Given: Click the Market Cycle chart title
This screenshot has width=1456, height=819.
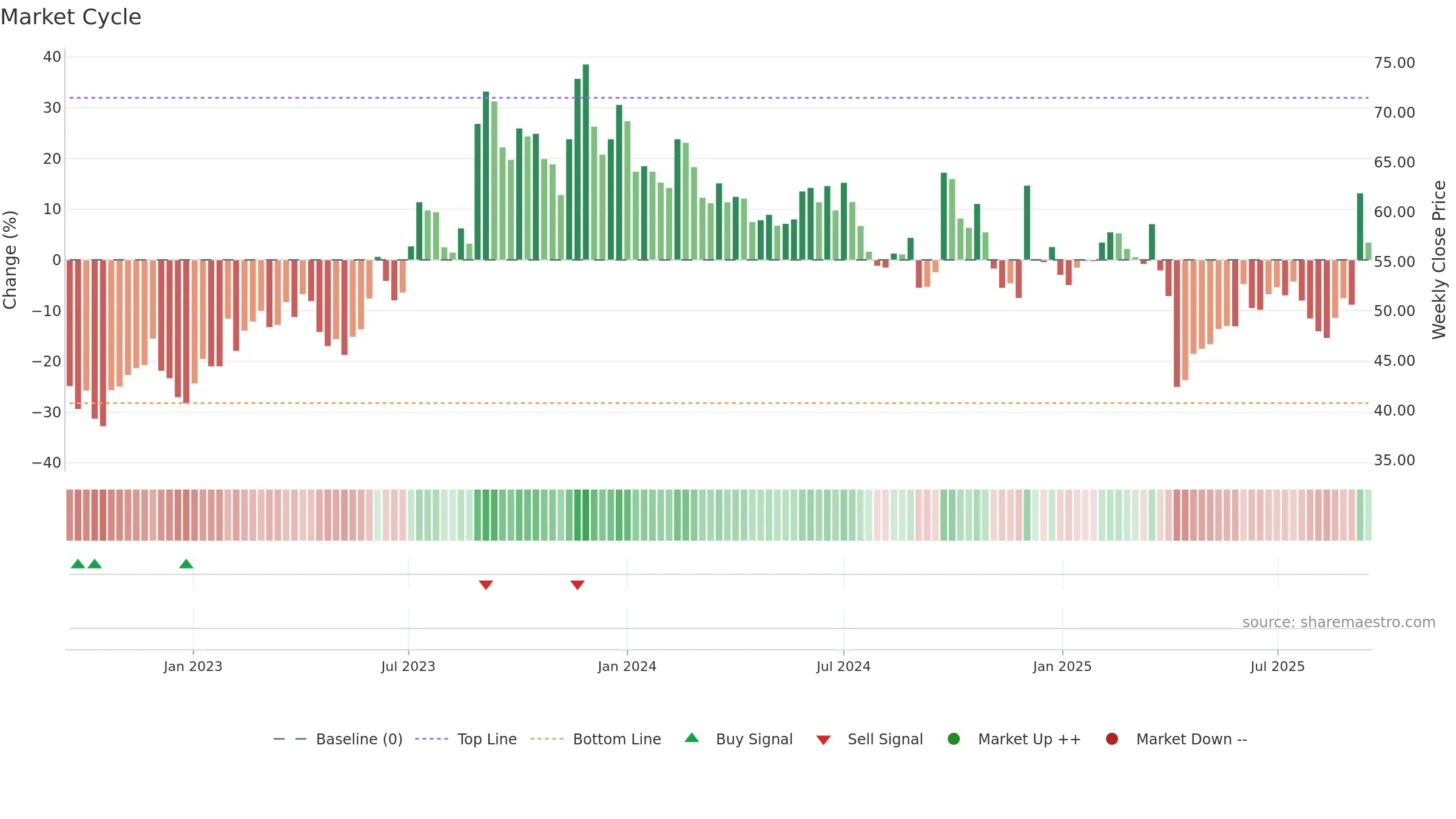Looking at the screenshot, I should tap(71, 17).
